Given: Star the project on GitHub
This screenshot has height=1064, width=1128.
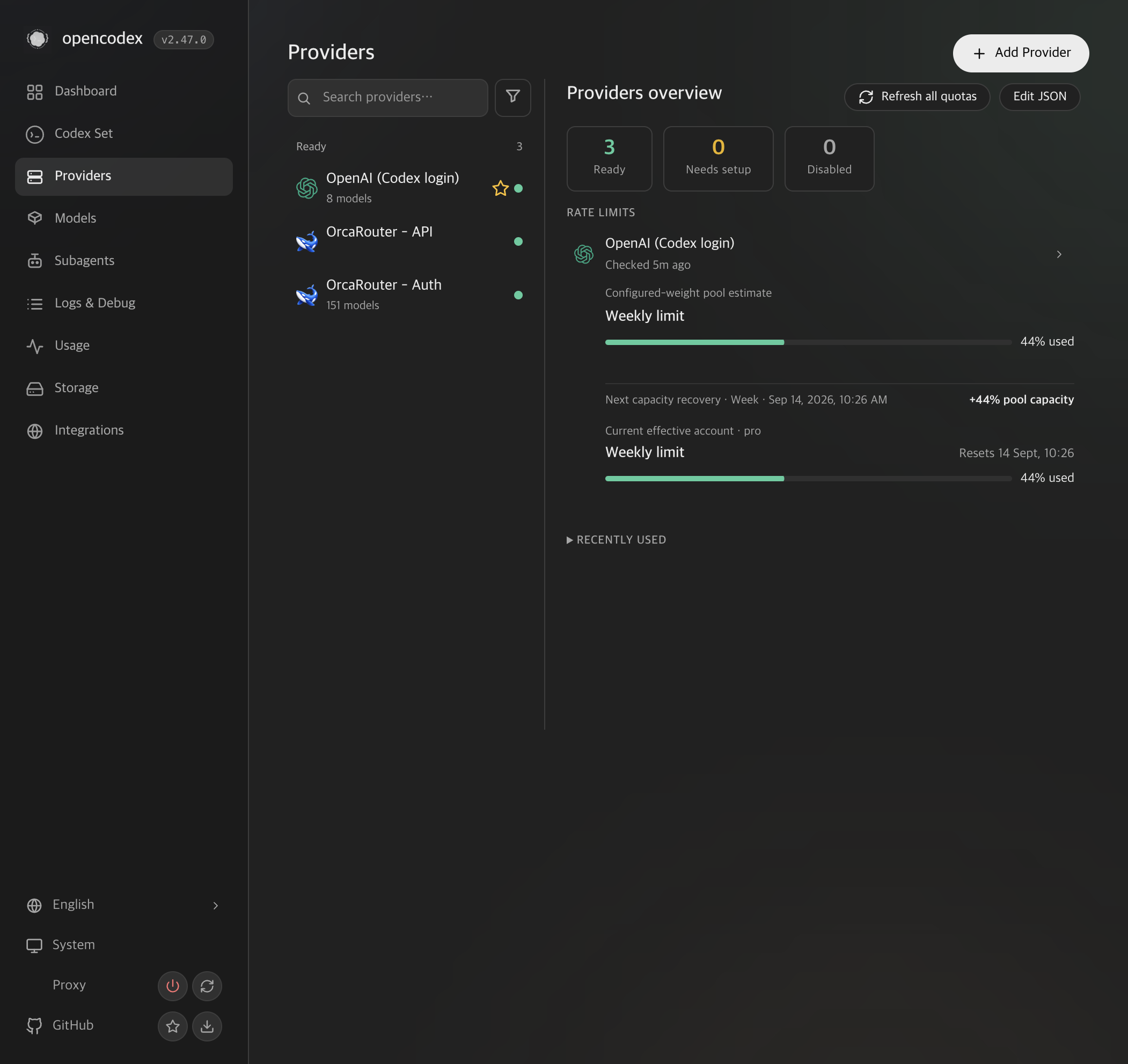Looking at the screenshot, I should 172,1026.
